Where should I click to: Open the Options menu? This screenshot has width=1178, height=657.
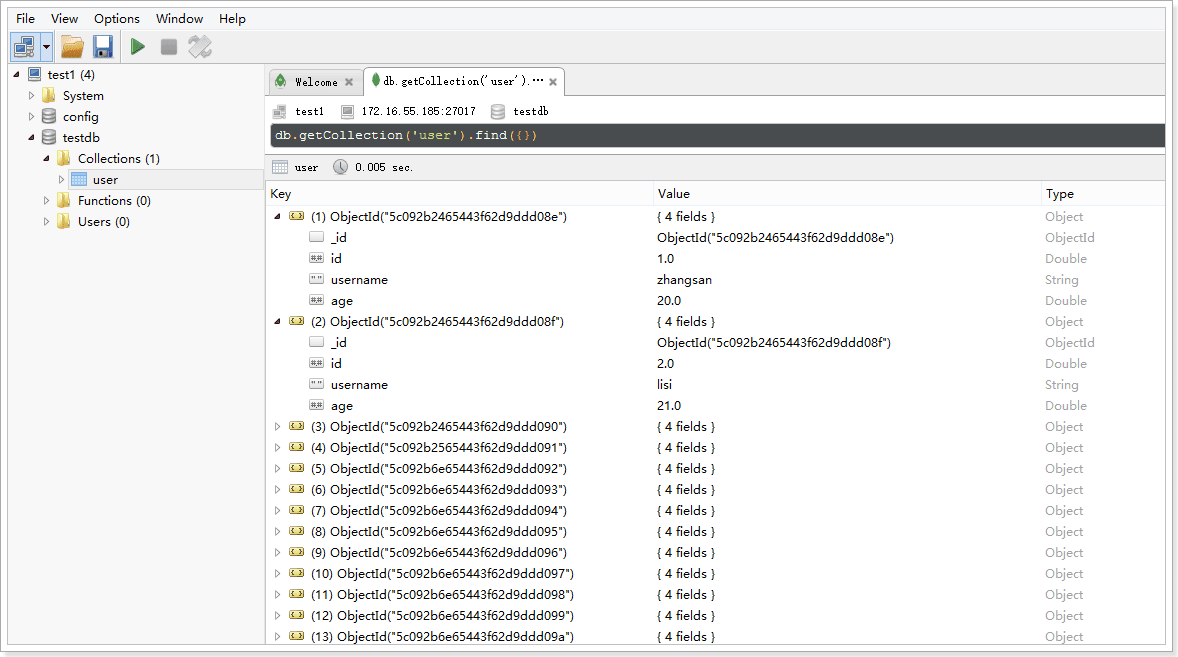[x=117, y=19]
